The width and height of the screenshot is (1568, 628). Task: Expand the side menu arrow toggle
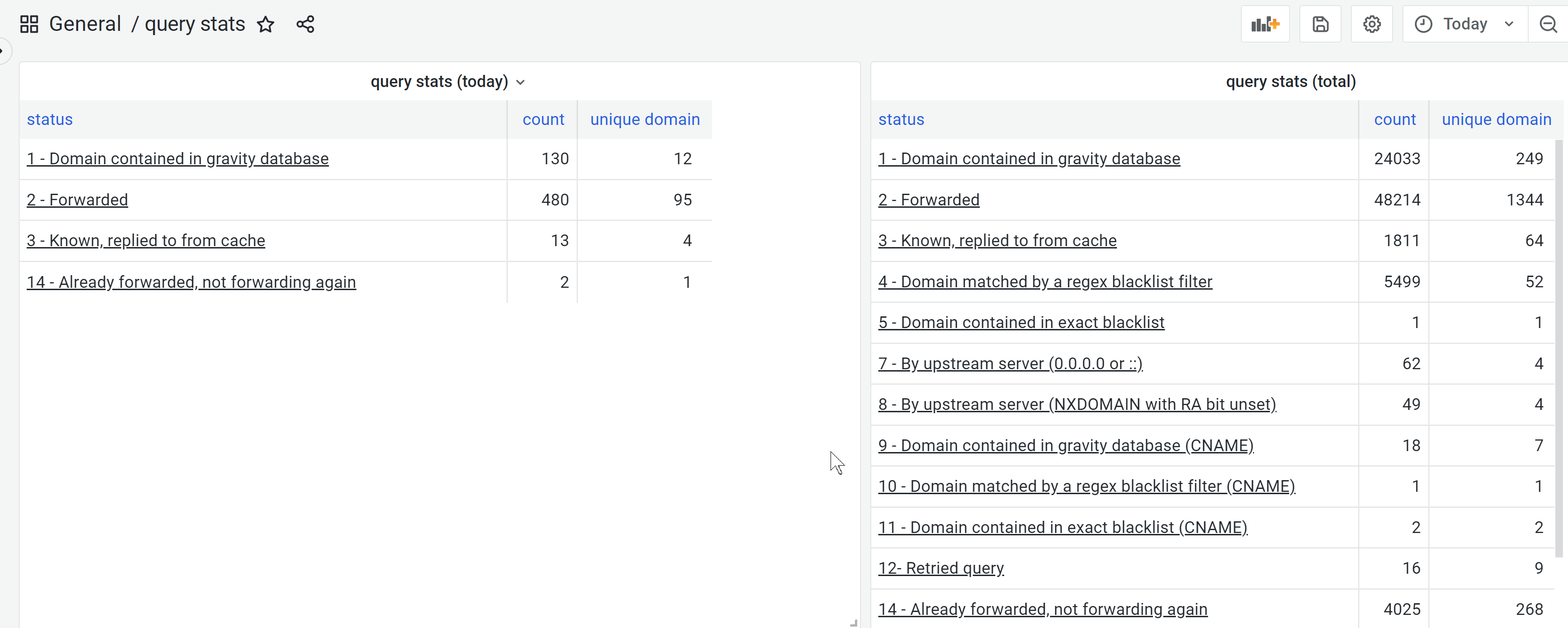click(x=4, y=51)
